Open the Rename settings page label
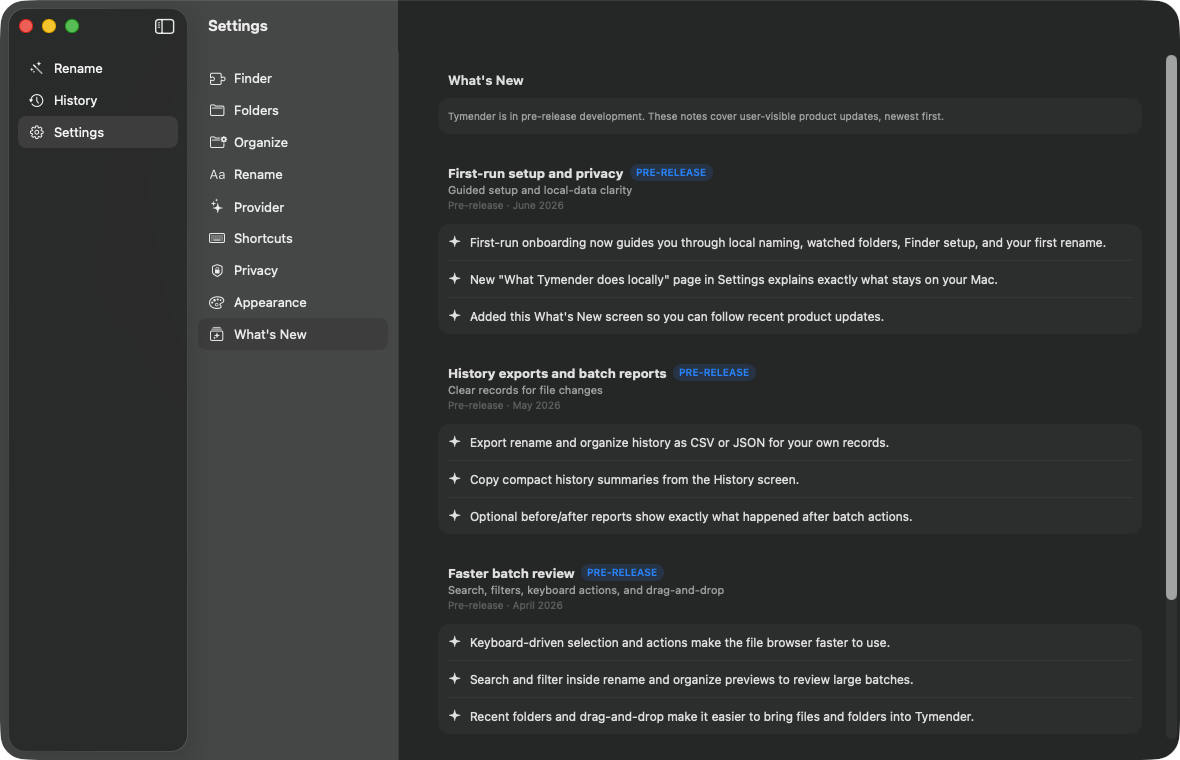Screen dimensions: 1180x760 pyautogui.click(x=258, y=175)
